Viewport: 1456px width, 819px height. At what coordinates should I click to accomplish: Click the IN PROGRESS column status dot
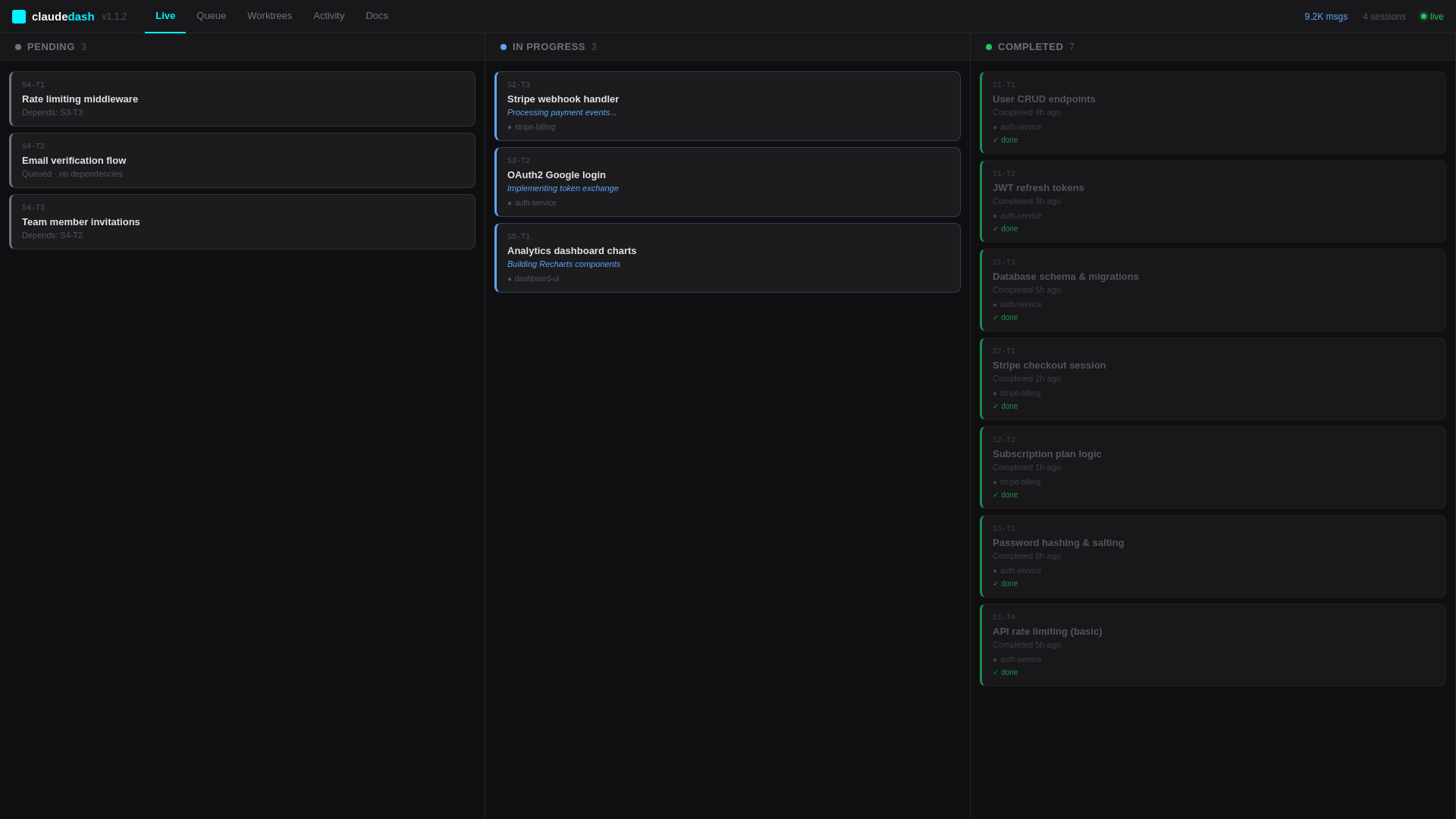click(x=504, y=46)
